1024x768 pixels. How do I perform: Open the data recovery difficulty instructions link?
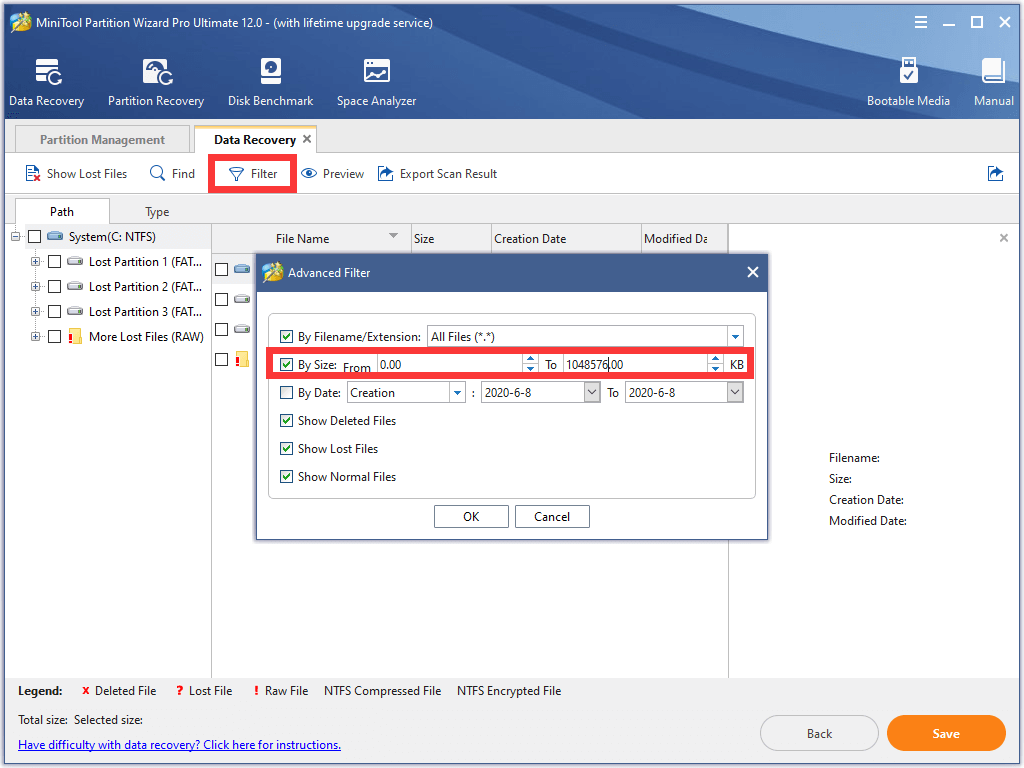[180, 744]
